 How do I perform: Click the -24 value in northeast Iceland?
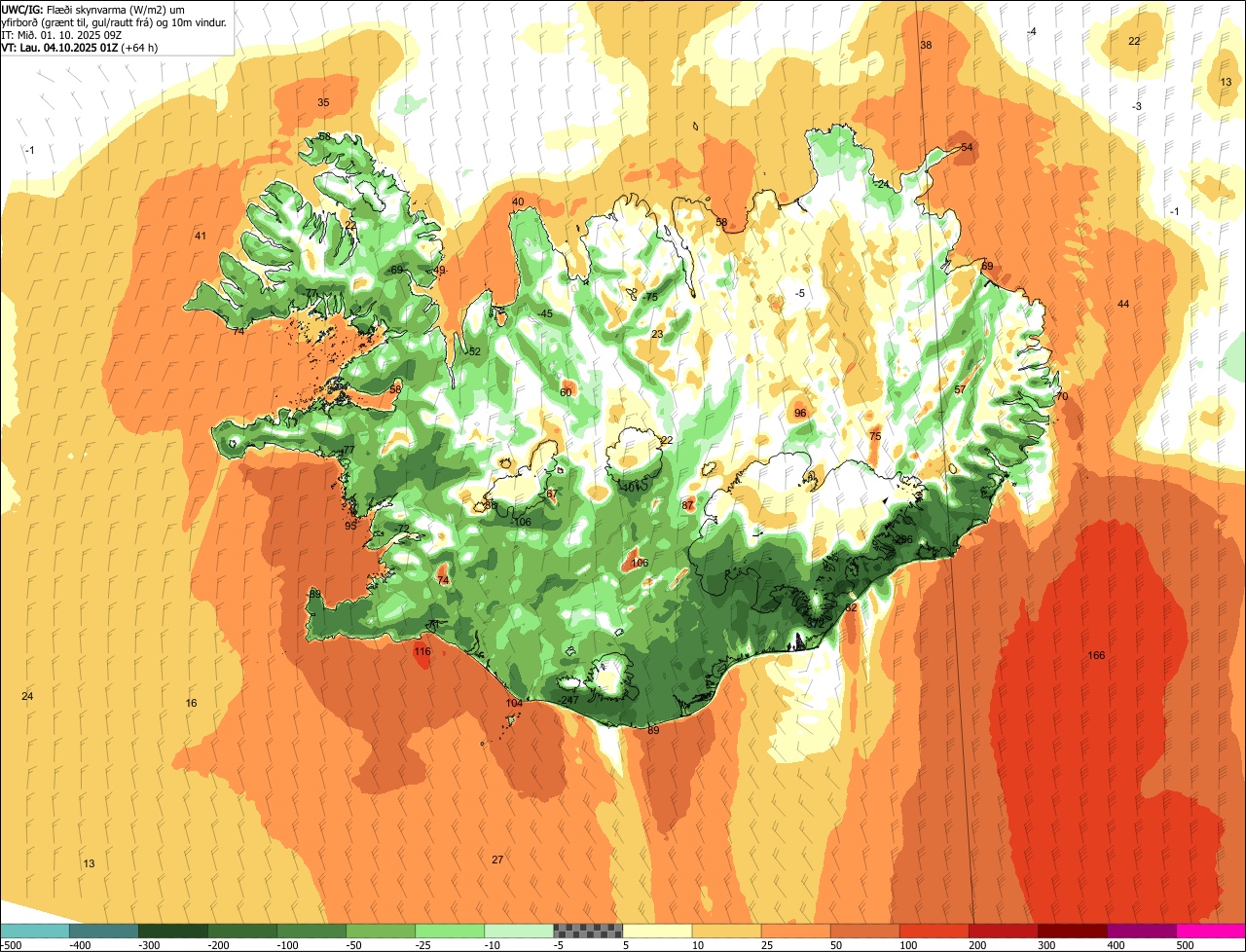click(x=882, y=184)
